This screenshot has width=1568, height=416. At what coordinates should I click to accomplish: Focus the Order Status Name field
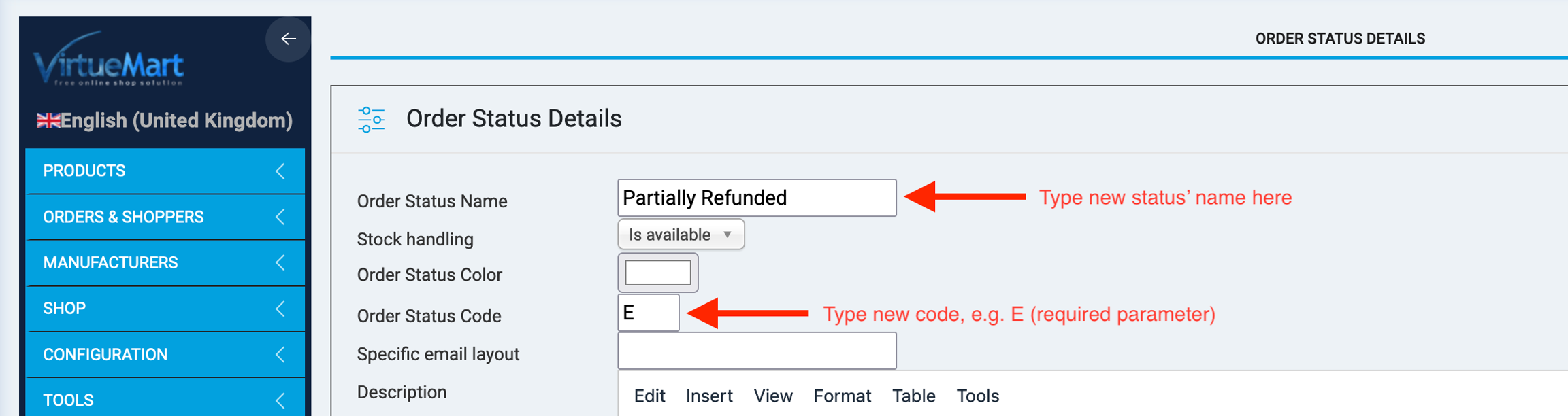(x=757, y=198)
